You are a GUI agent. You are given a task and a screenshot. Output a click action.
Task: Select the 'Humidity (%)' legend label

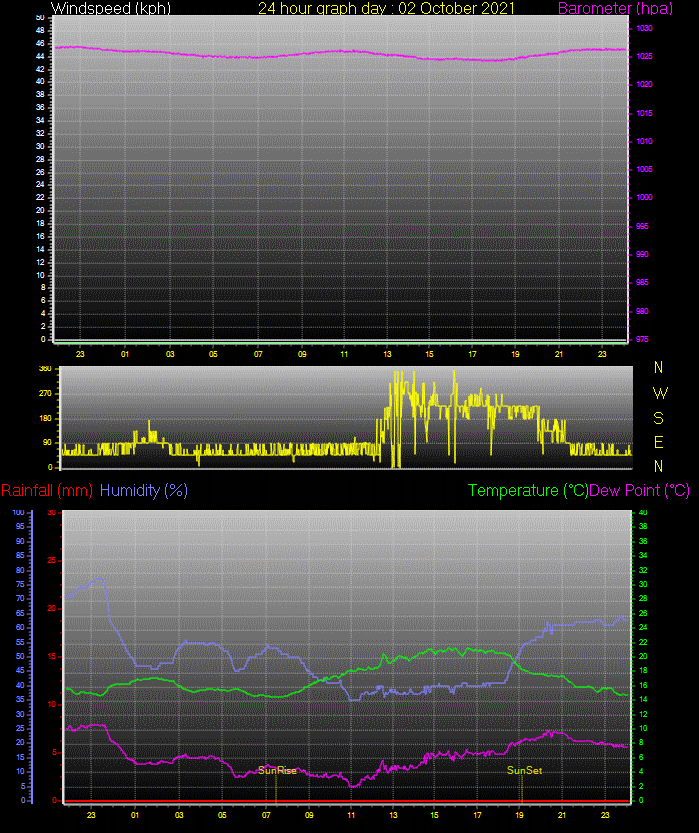click(144, 490)
